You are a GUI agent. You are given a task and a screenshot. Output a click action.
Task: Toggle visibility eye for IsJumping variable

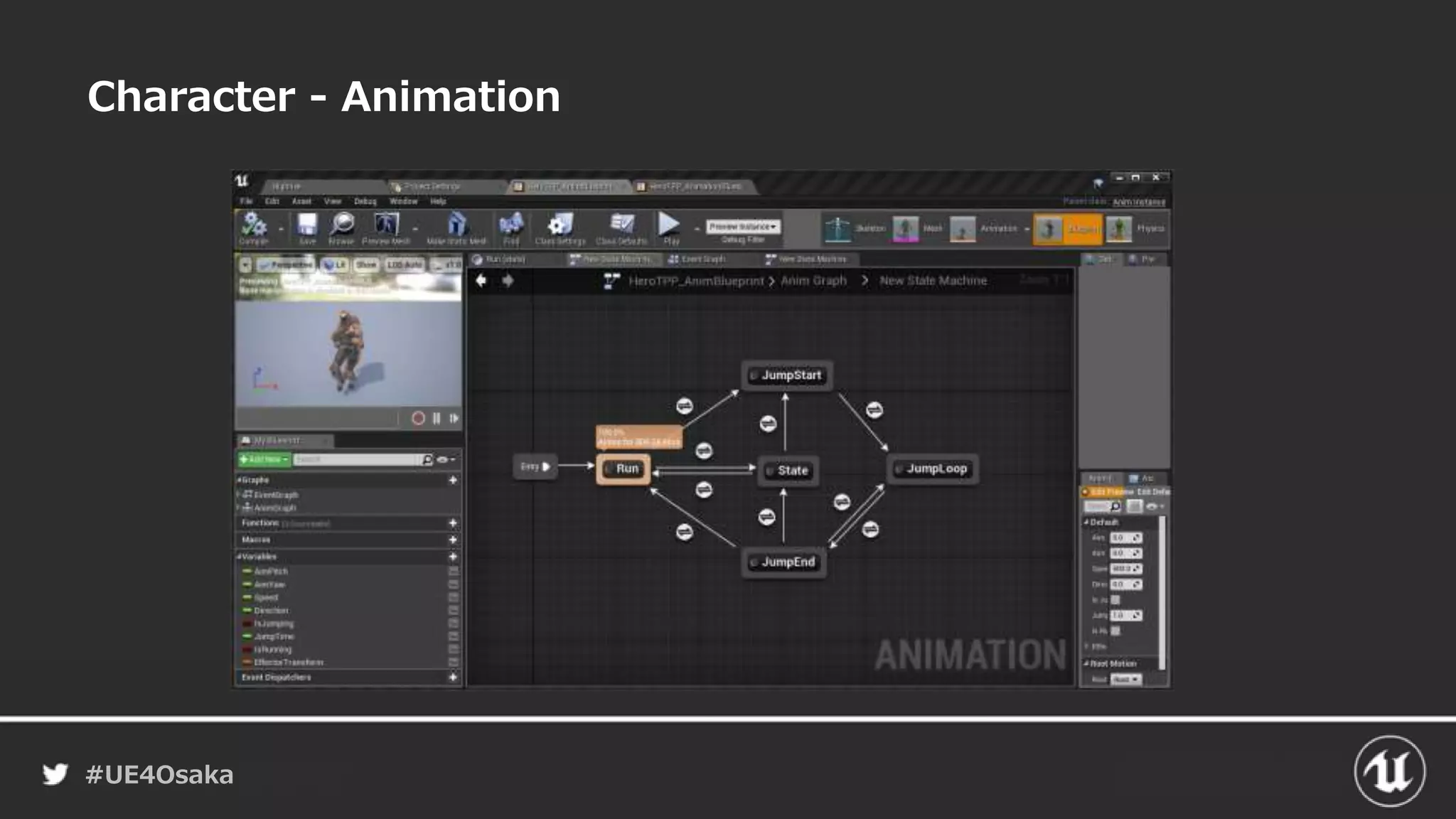(x=453, y=623)
